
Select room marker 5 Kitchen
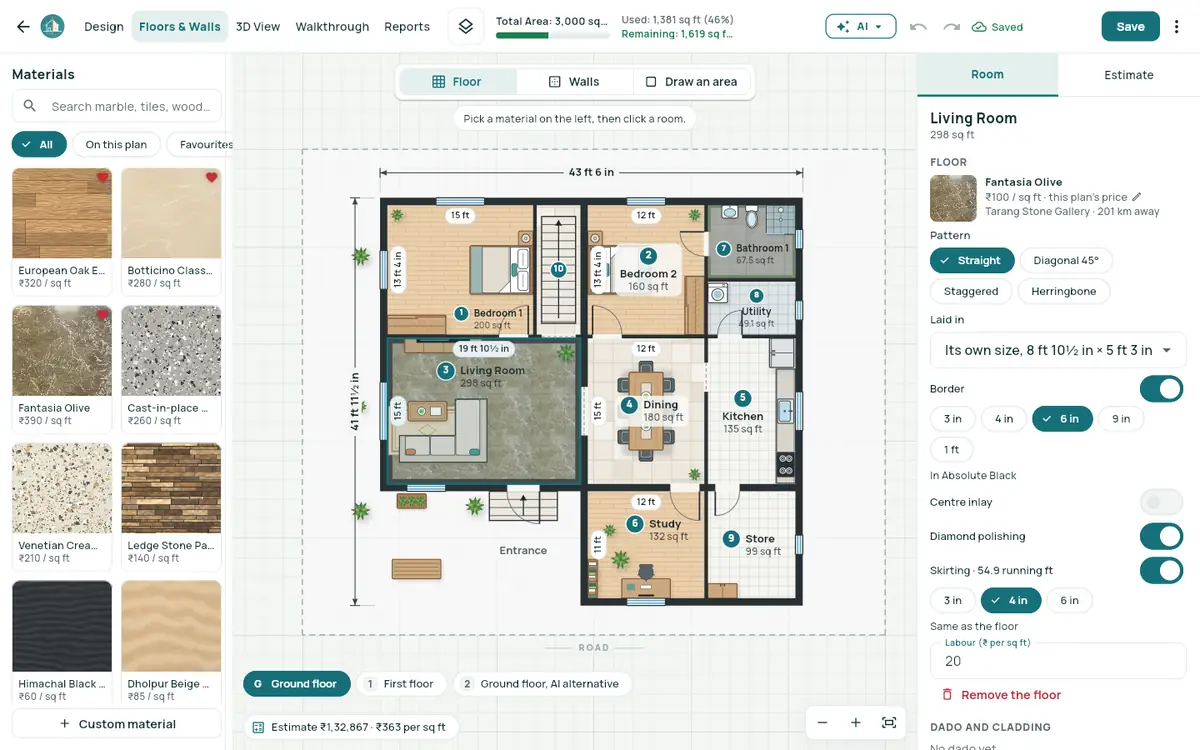coord(742,398)
